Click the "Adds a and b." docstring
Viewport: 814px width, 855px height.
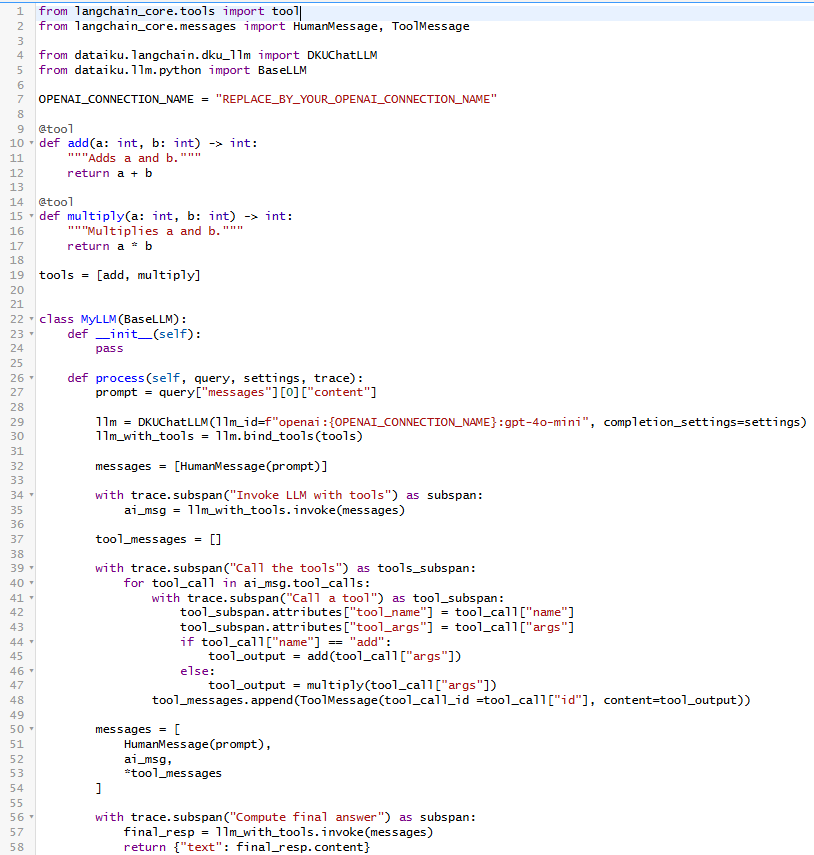pos(134,158)
